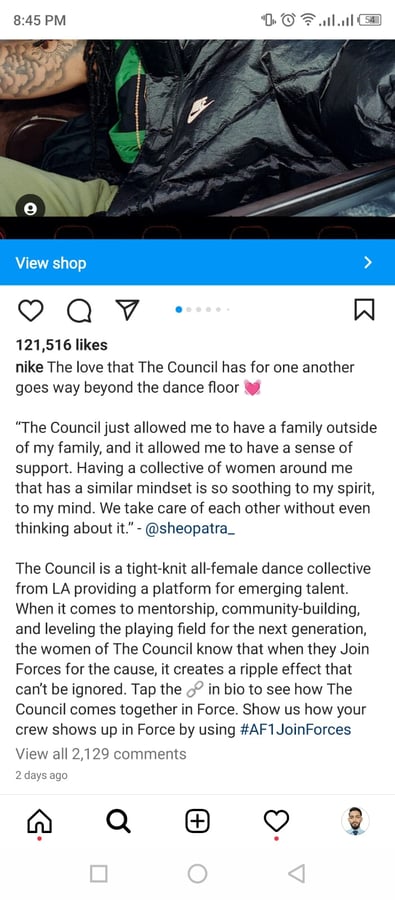View all 2,129 comments
This screenshot has height=900, width=395.
[x=100, y=754]
